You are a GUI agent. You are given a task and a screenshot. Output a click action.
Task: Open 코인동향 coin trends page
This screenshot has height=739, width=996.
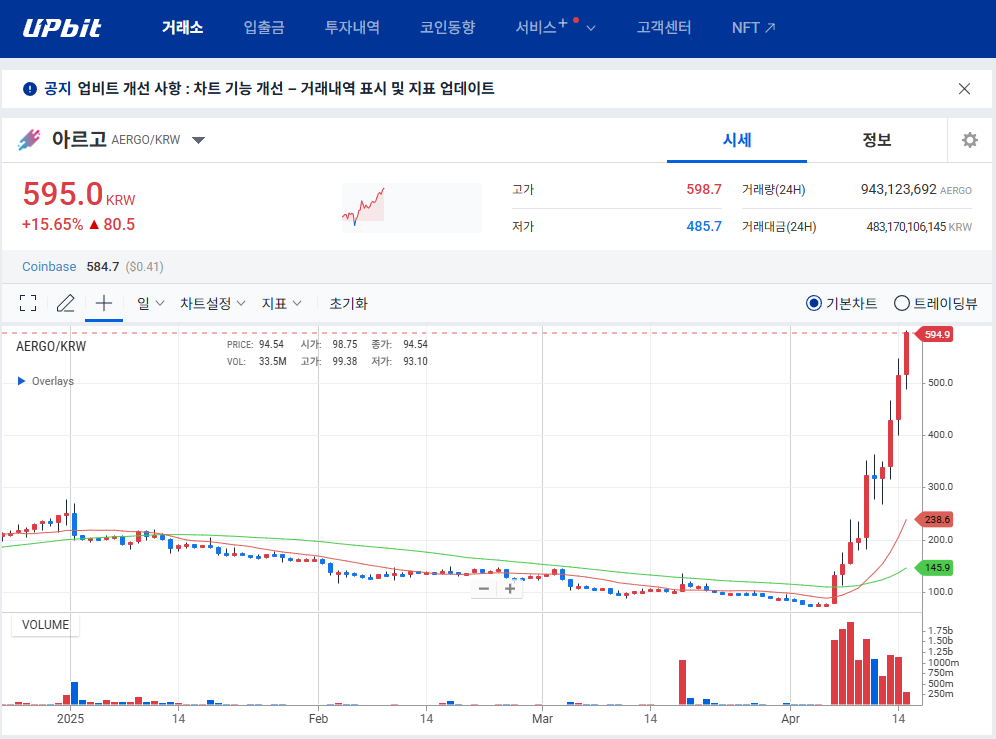click(x=447, y=27)
